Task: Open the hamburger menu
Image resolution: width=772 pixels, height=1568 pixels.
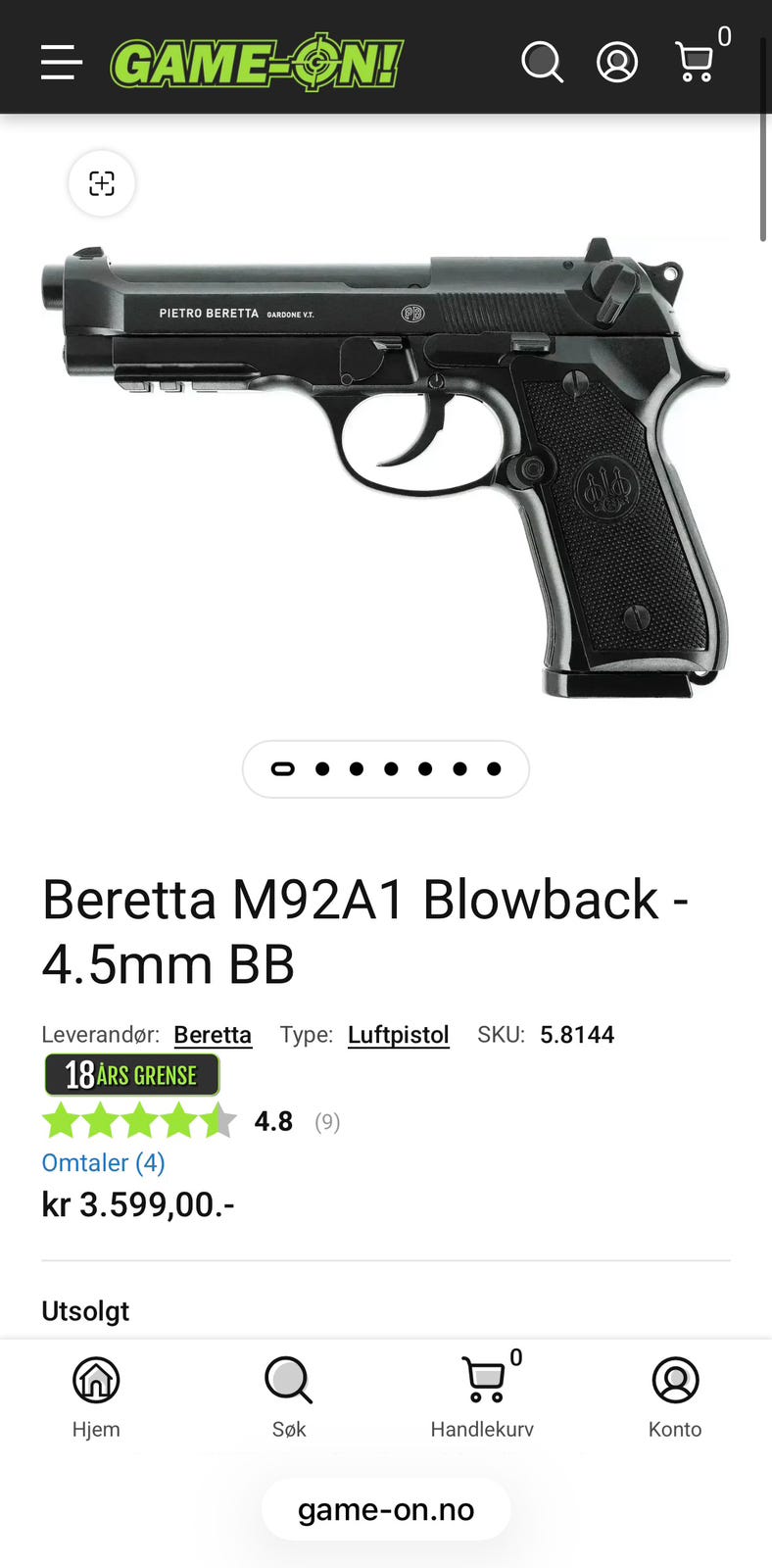Action: coord(61,62)
